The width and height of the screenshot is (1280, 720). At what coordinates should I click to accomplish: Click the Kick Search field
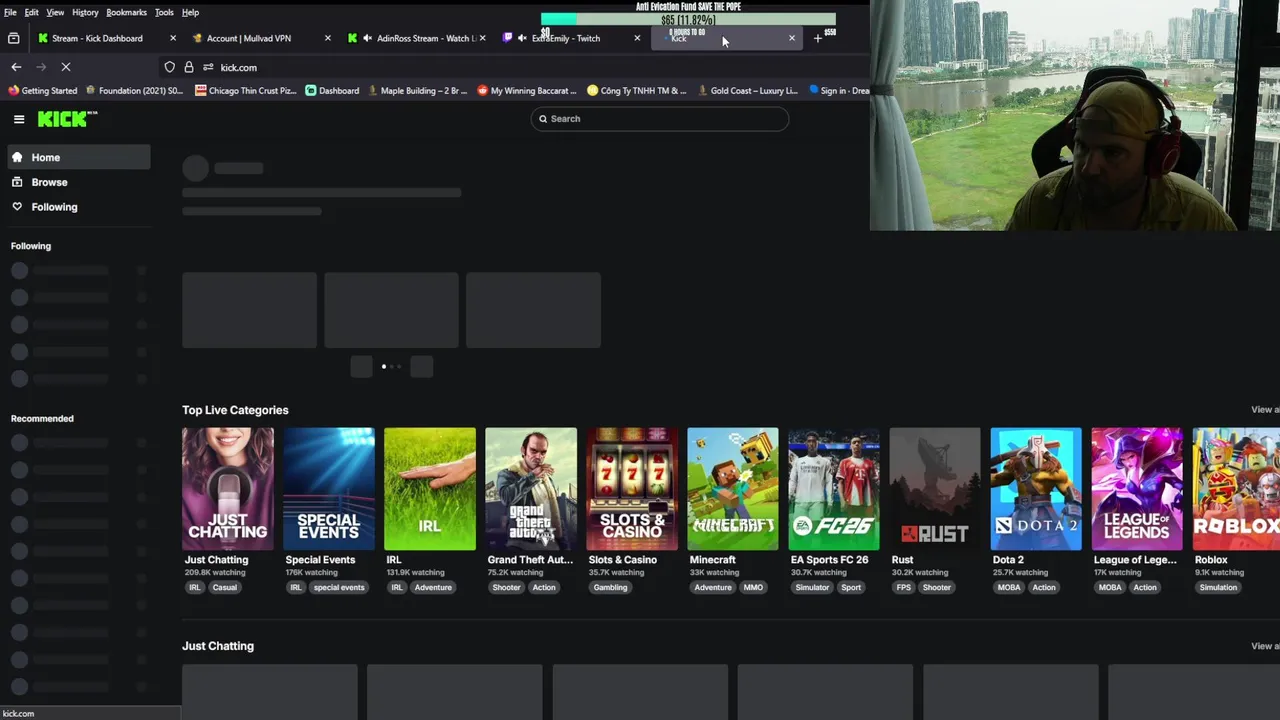(660, 119)
